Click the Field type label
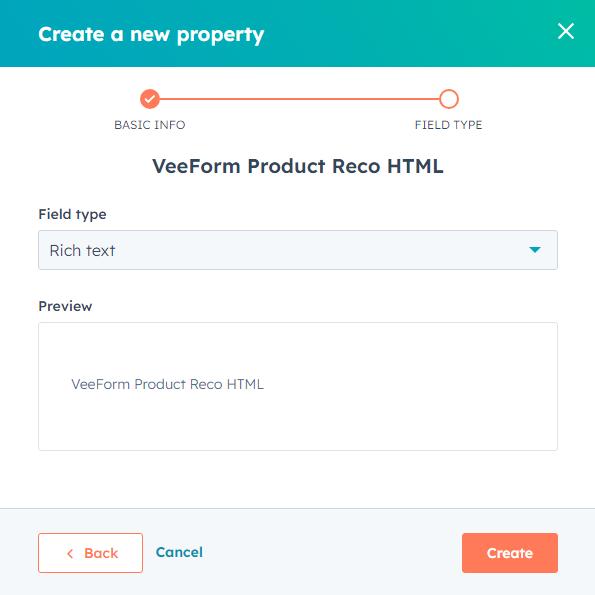This screenshot has height=595, width=595. (x=72, y=214)
